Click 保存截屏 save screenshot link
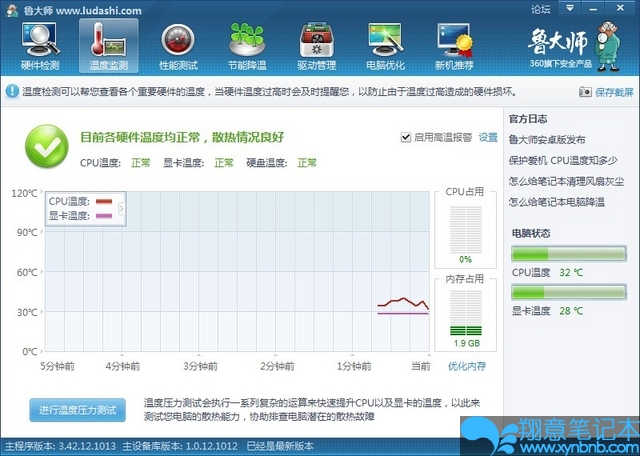The image size is (640, 456). coord(614,92)
